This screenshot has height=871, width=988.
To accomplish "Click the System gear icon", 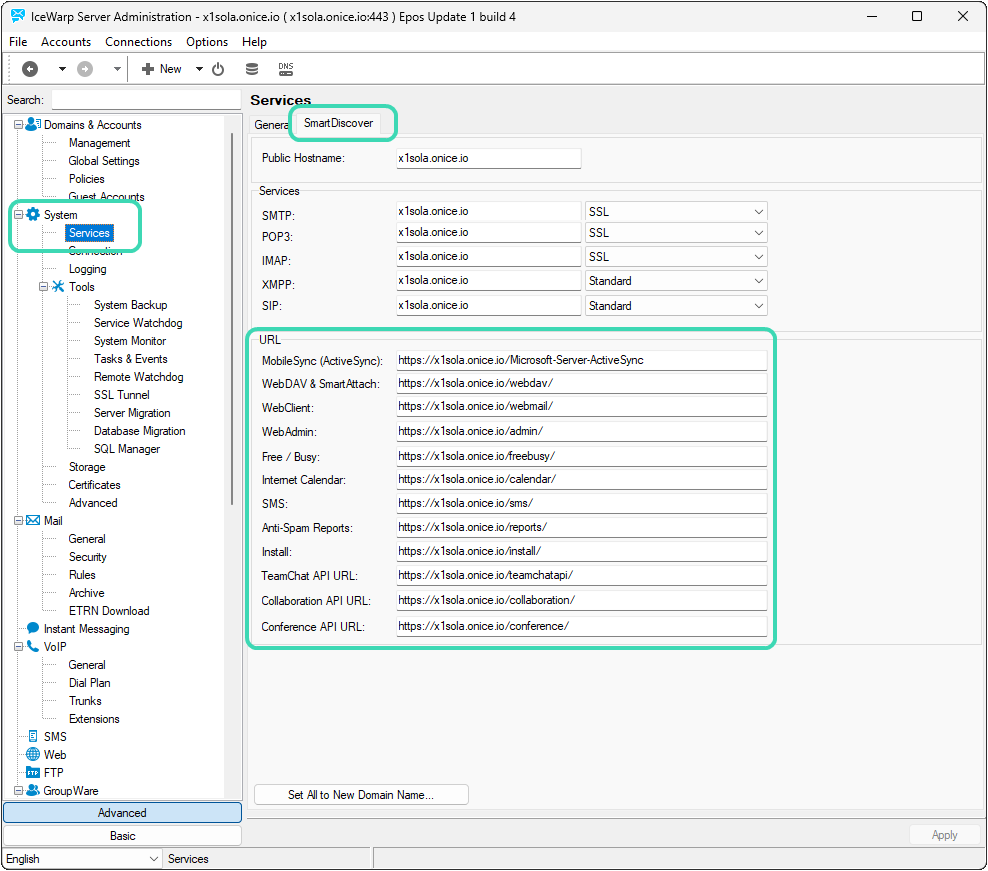I will (33, 214).
